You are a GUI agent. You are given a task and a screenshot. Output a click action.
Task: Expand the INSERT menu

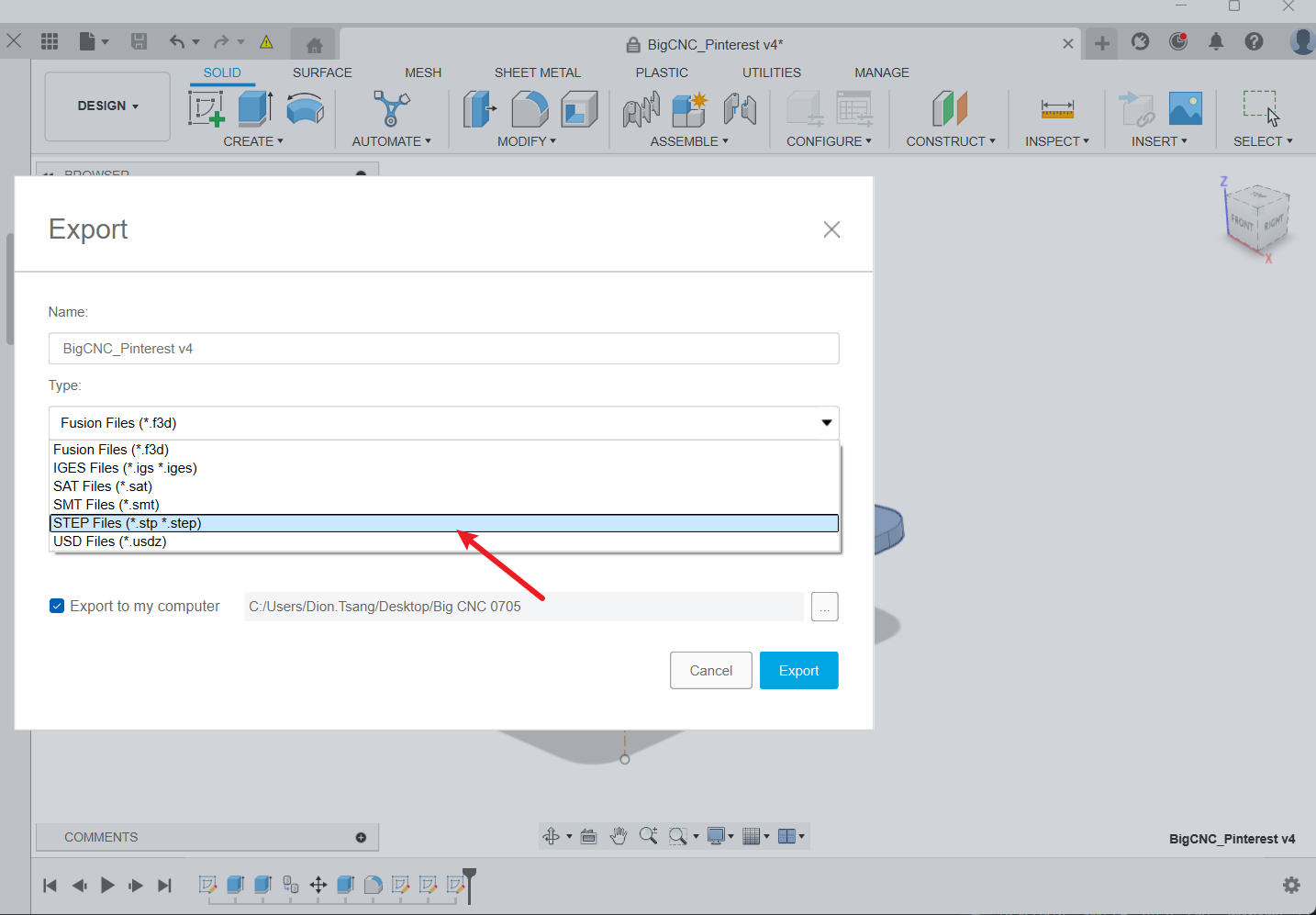click(x=1159, y=141)
